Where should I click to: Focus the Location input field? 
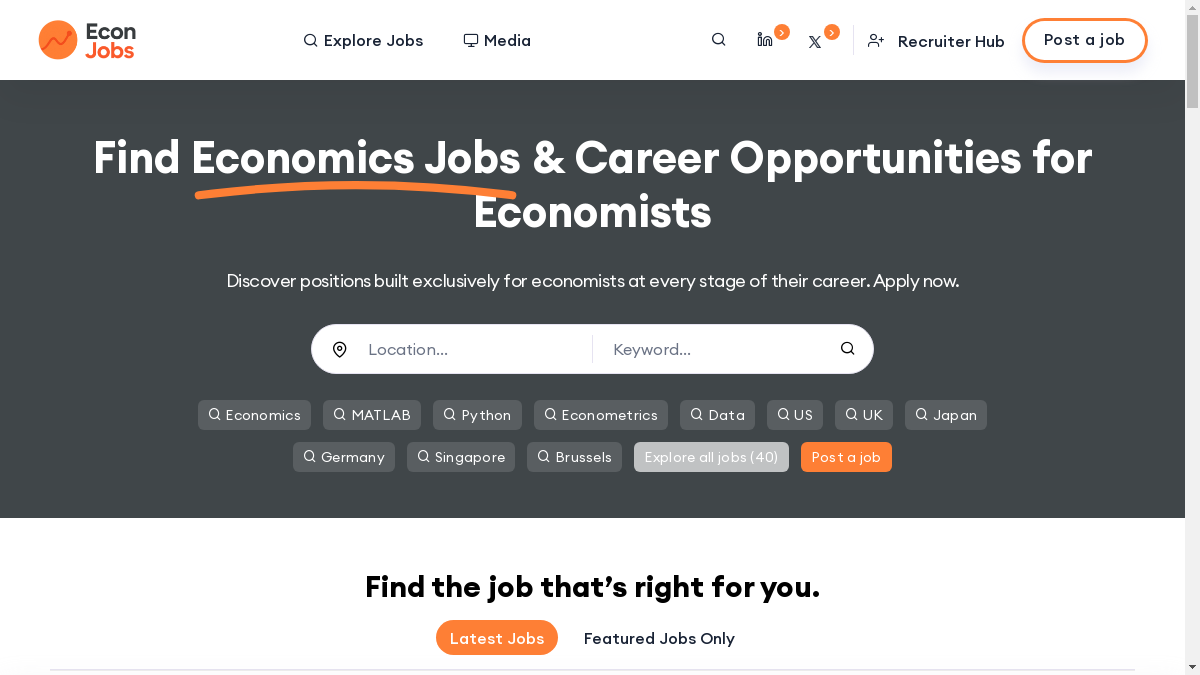pyautogui.click(x=470, y=349)
